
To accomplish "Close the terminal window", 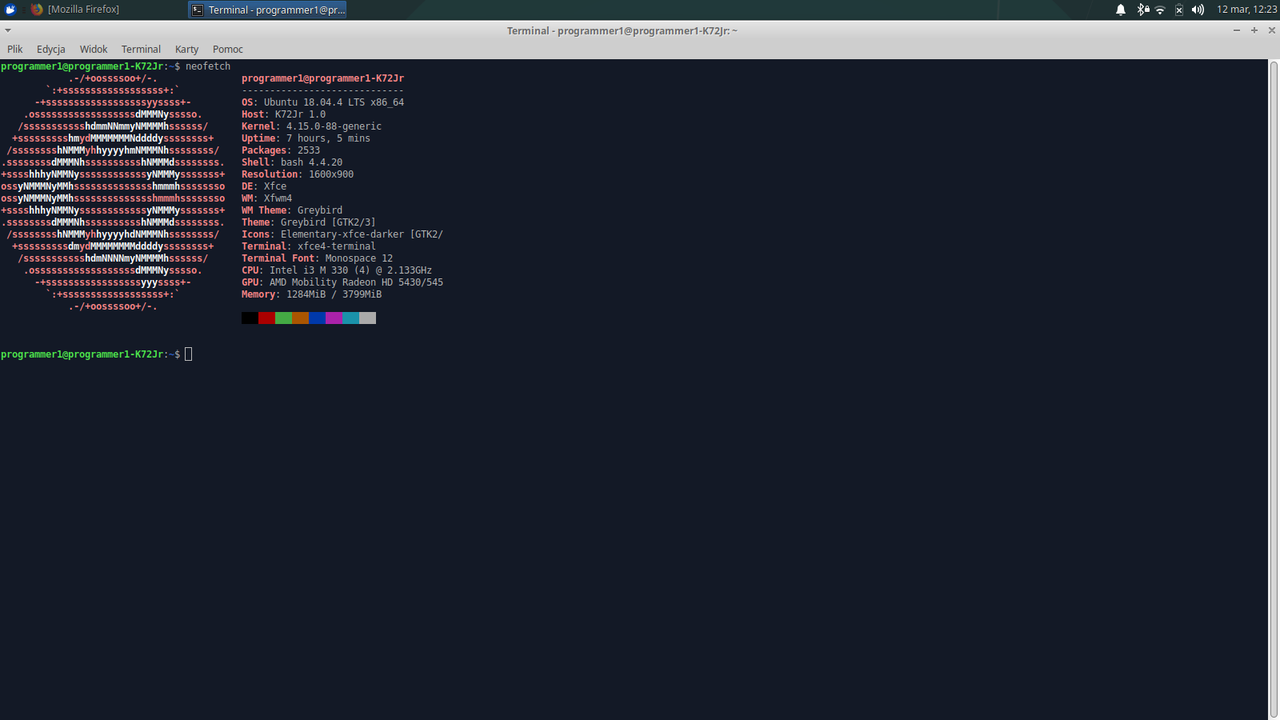I will 1270,31.
